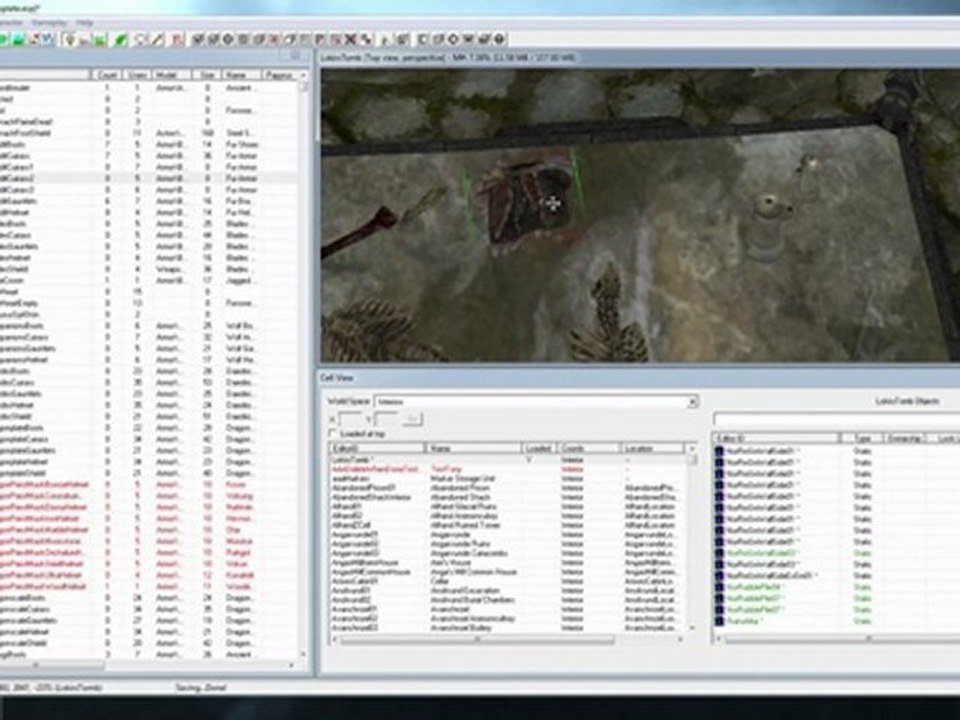This screenshot has width=960, height=720.
Task: Select the Ansilvund Burial Chambers cell row
Action: coord(508,600)
